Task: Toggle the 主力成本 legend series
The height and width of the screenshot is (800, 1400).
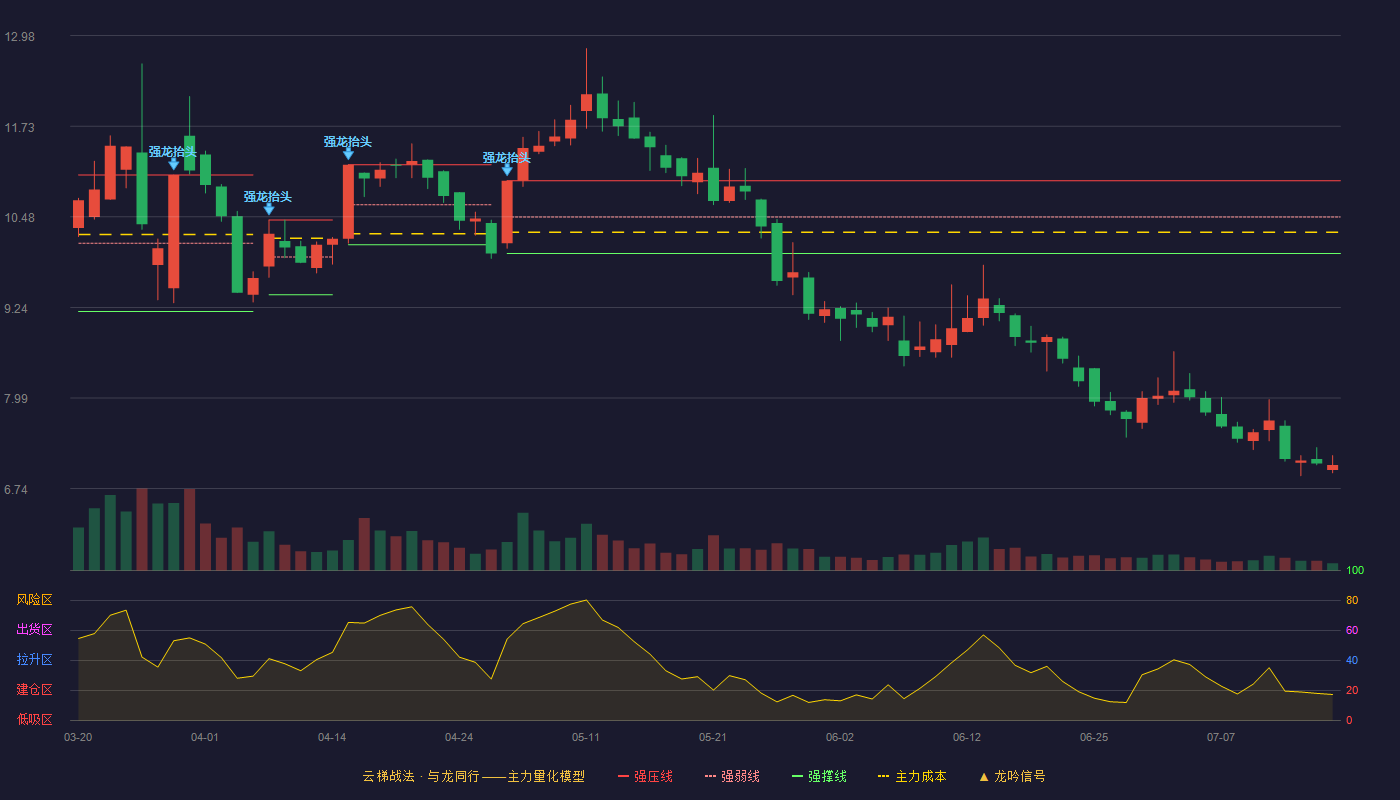Action: (912, 776)
